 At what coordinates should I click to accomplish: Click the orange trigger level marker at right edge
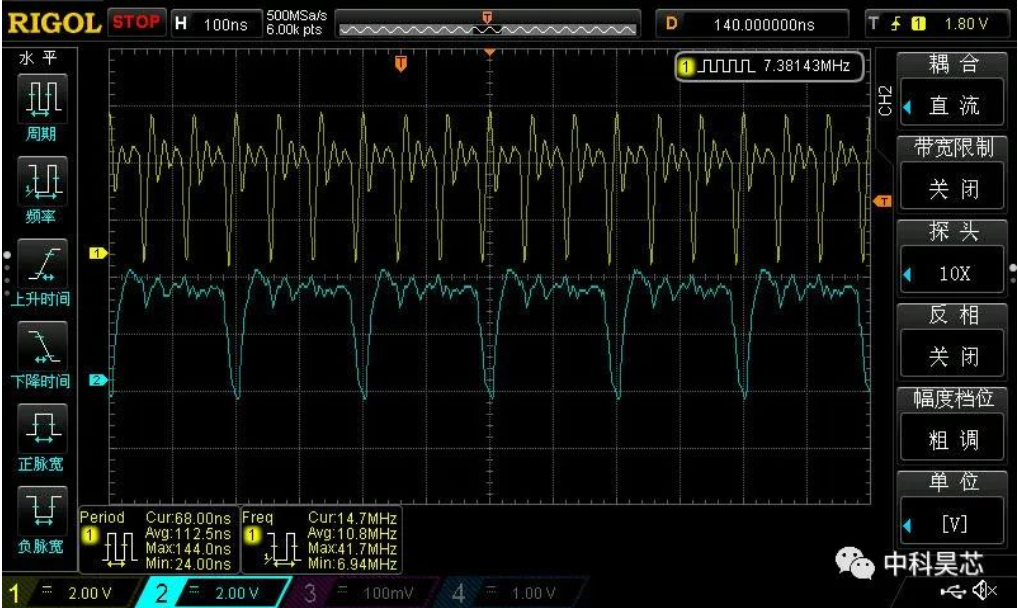coord(882,201)
